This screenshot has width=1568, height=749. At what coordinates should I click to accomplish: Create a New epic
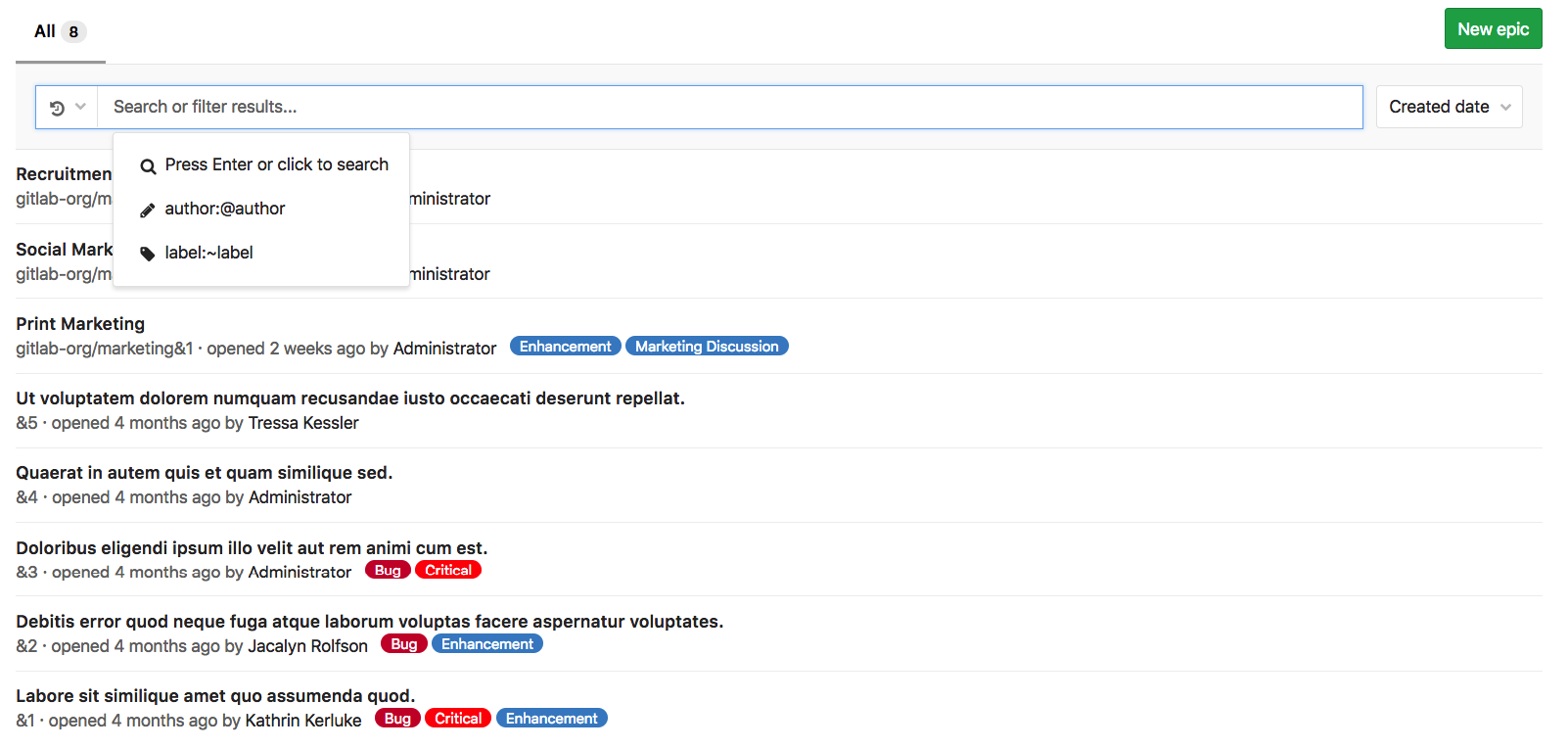point(1493,29)
